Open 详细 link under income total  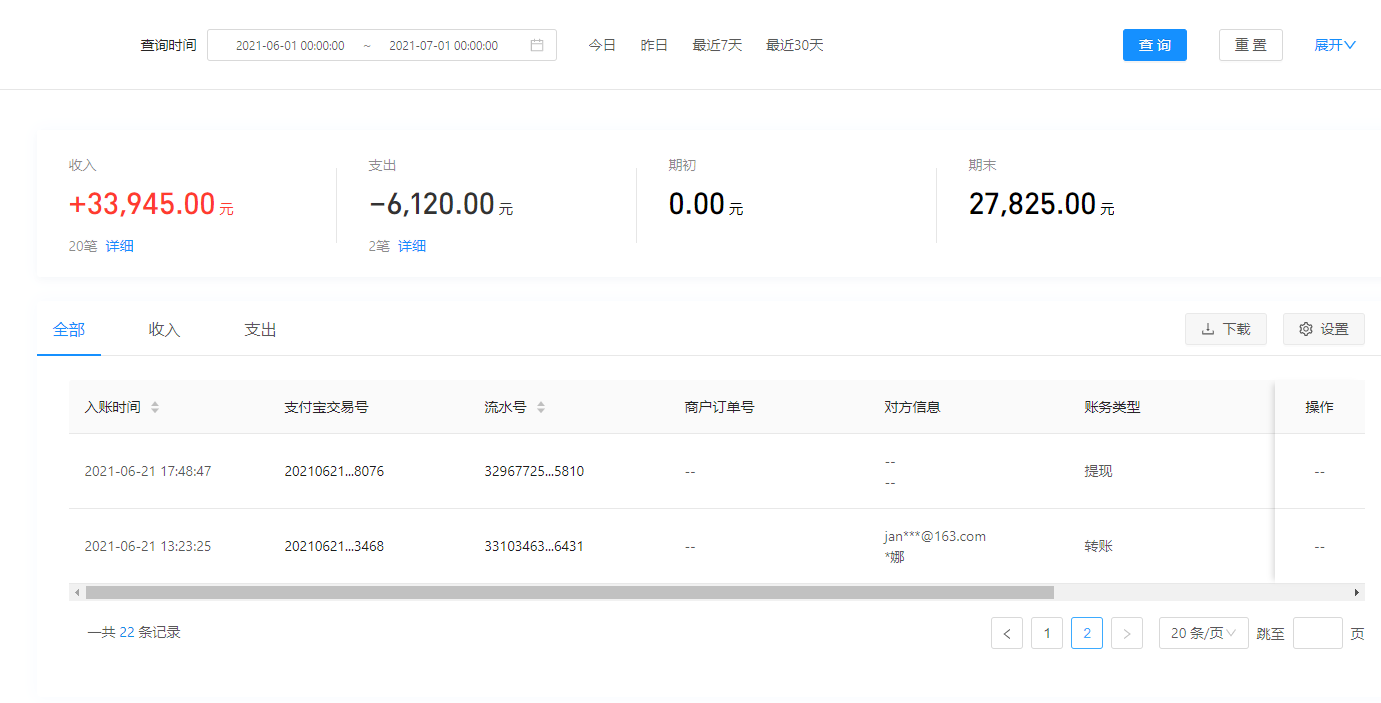pos(120,246)
